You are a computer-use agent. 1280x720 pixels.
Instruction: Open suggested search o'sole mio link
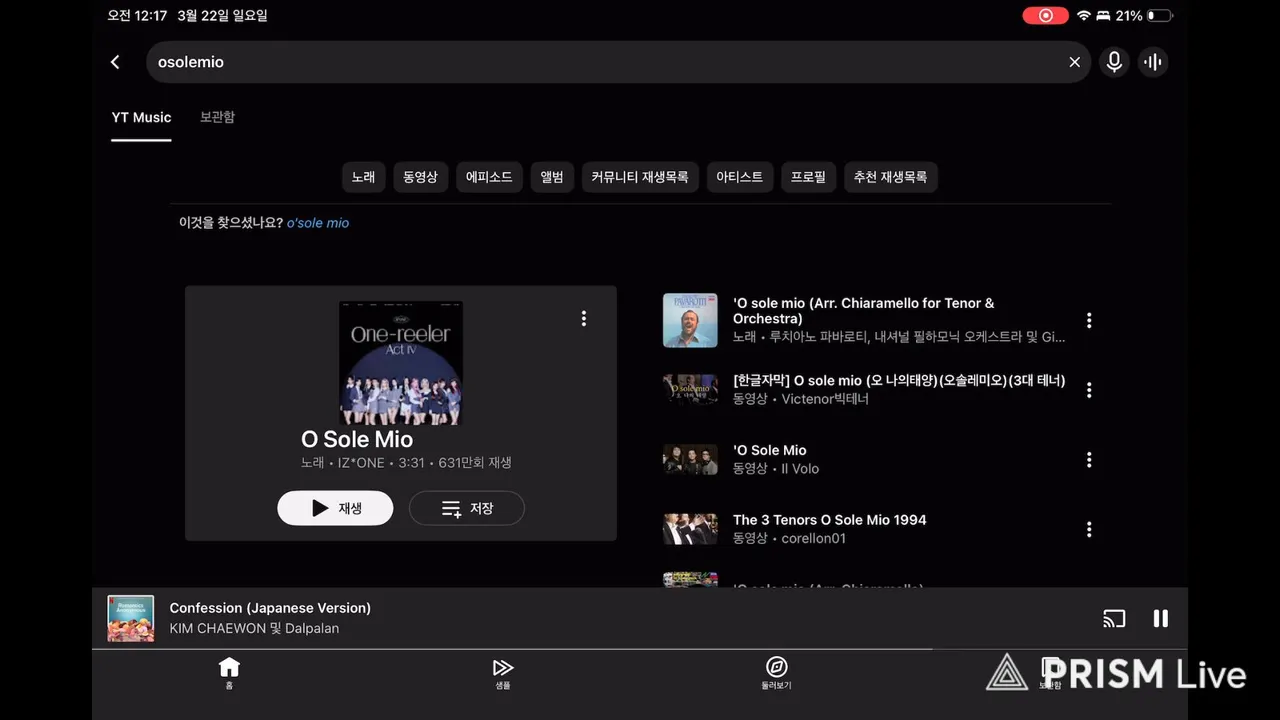(x=318, y=223)
